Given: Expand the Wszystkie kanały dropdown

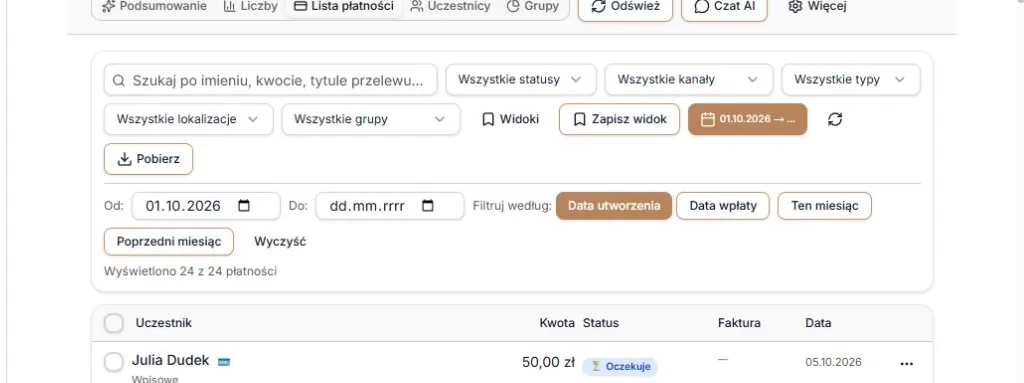Looking at the screenshot, I should point(689,80).
